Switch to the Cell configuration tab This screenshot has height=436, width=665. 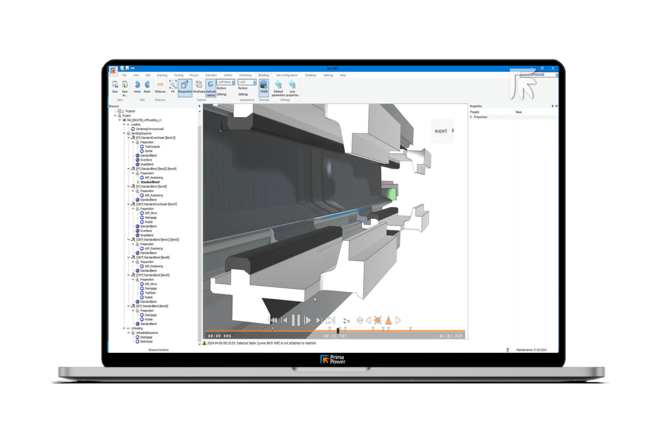click(x=287, y=75)
